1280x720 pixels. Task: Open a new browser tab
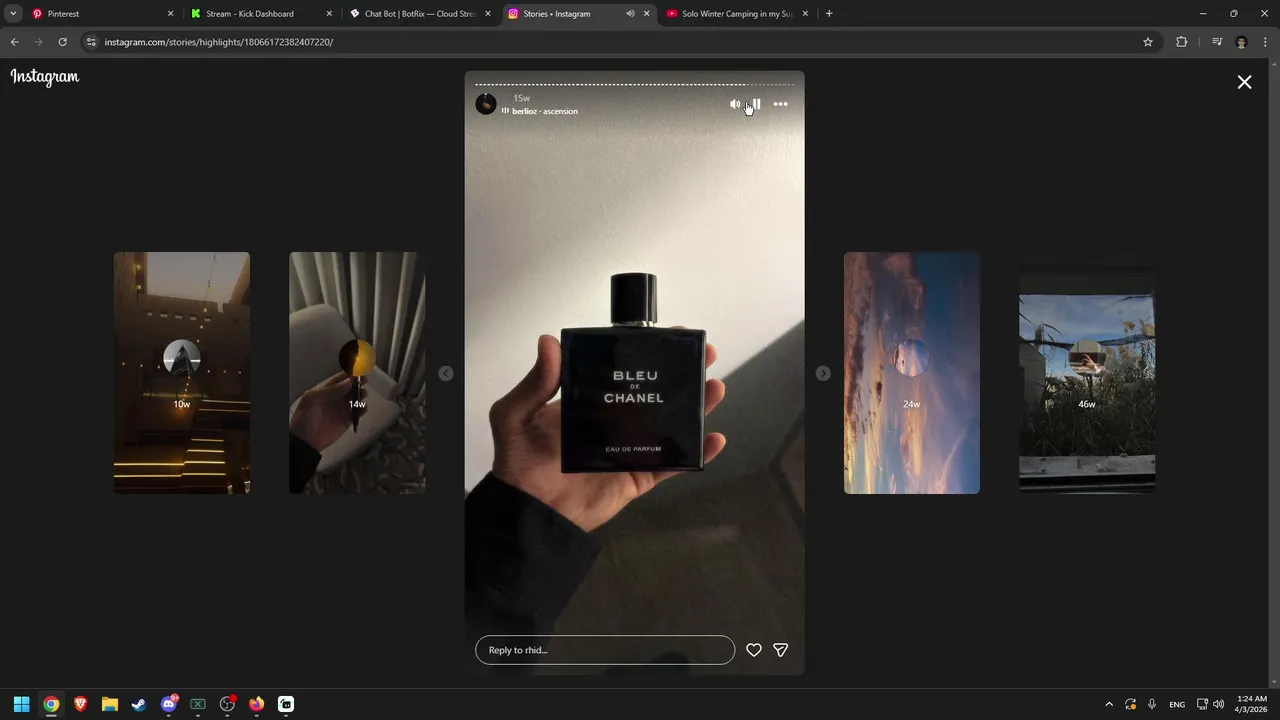click(829, 14)
